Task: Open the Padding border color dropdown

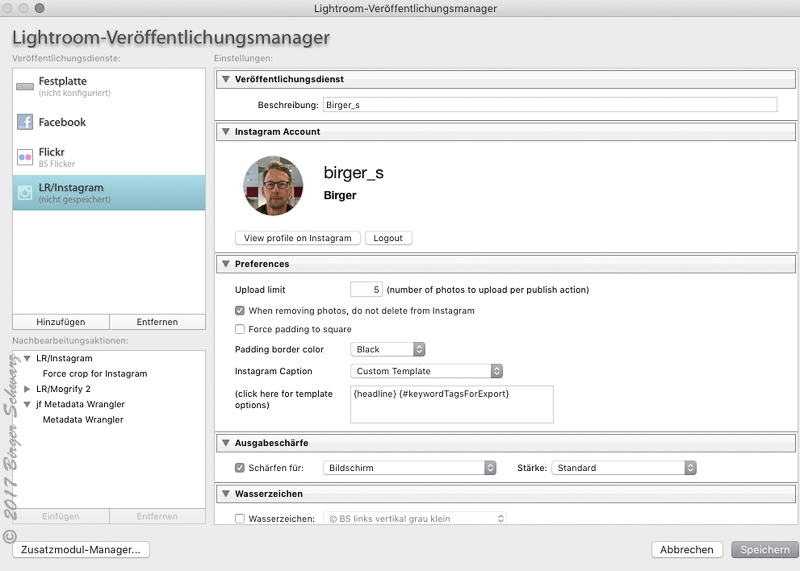Action: point(389,349)
